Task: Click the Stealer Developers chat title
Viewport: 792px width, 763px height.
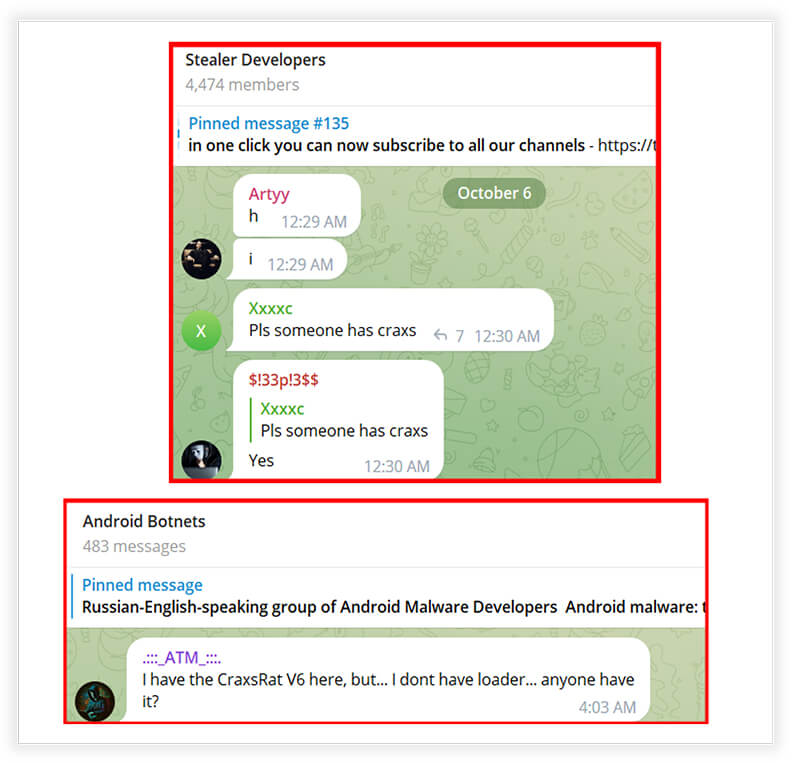Action: click(x=255, y=60)
